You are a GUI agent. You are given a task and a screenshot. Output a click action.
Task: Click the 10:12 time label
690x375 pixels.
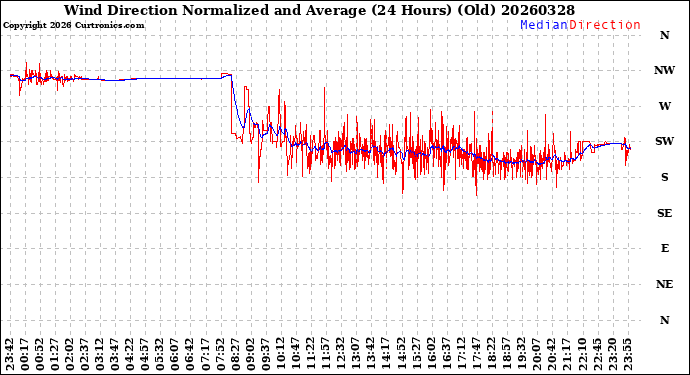(280, 355)
